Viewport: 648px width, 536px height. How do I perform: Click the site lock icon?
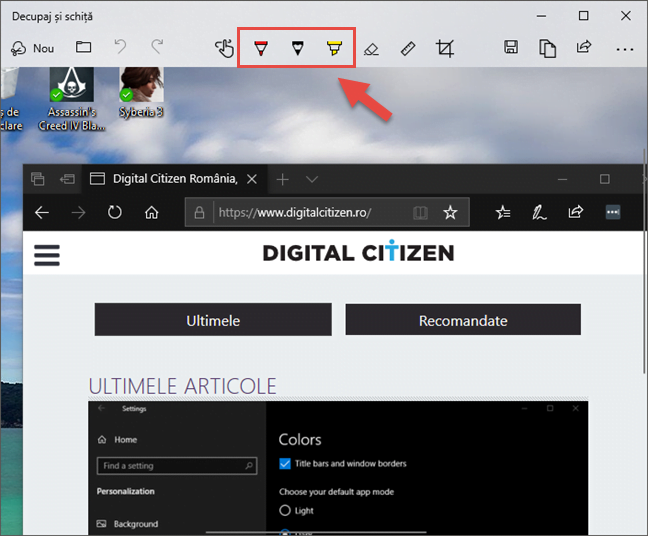tap(199, 212)
